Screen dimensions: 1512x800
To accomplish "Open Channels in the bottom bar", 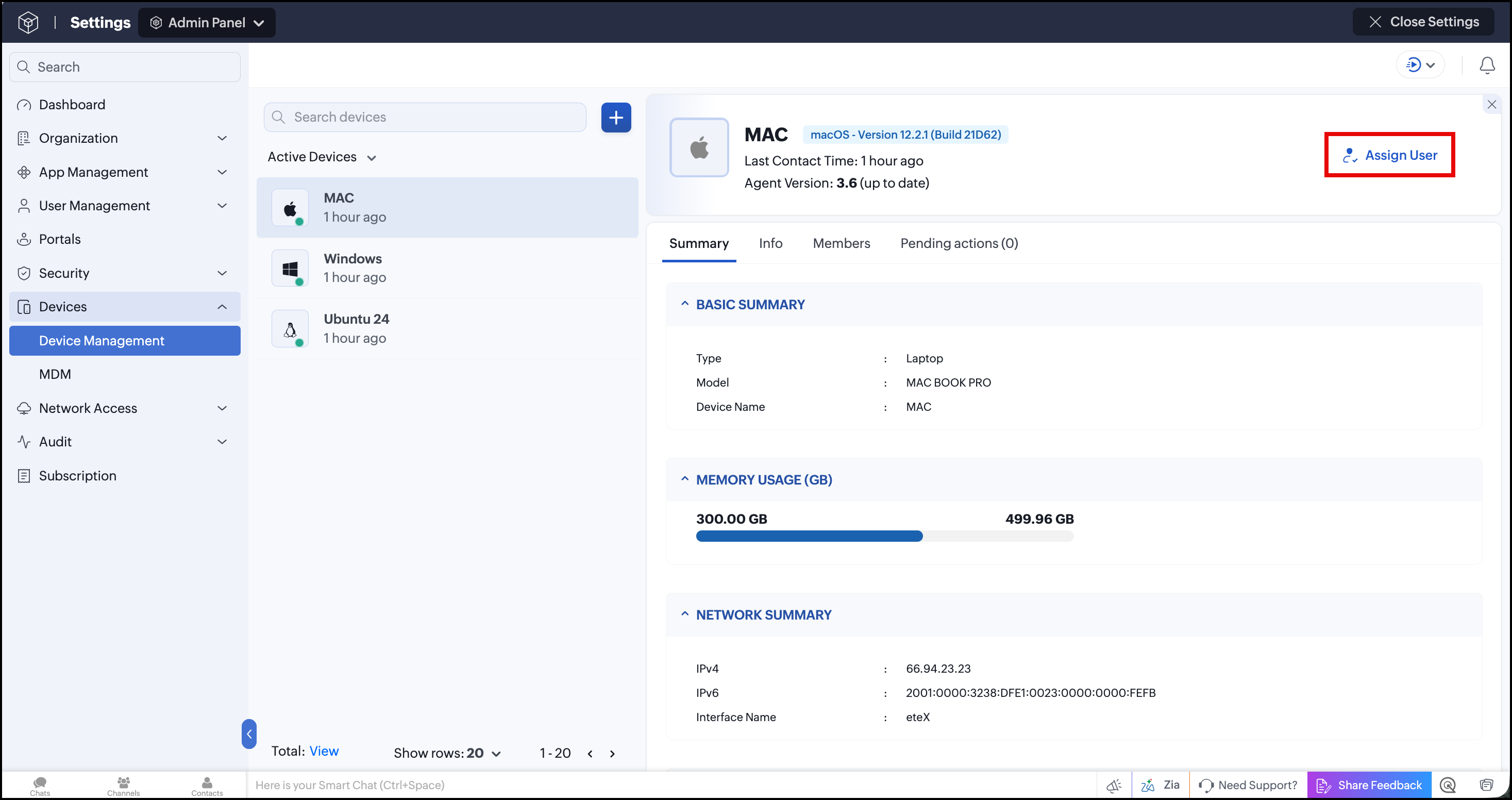I will pos(123,786).
